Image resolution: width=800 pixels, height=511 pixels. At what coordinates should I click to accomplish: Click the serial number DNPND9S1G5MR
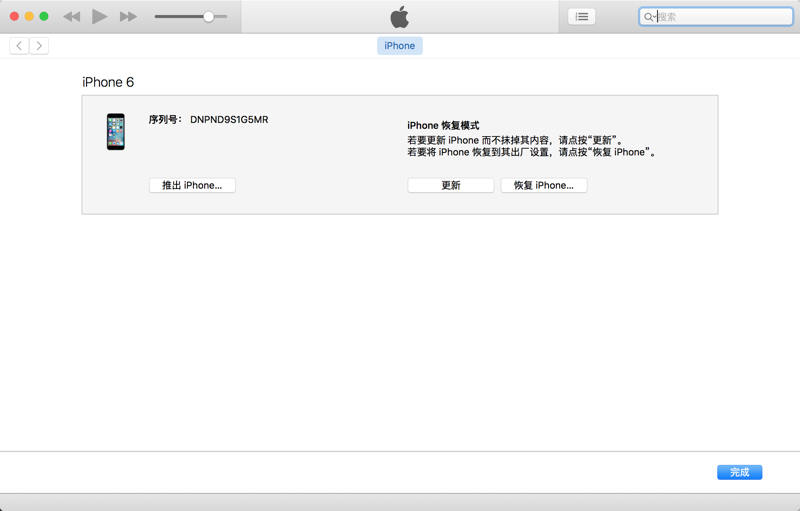pos(229,119)
